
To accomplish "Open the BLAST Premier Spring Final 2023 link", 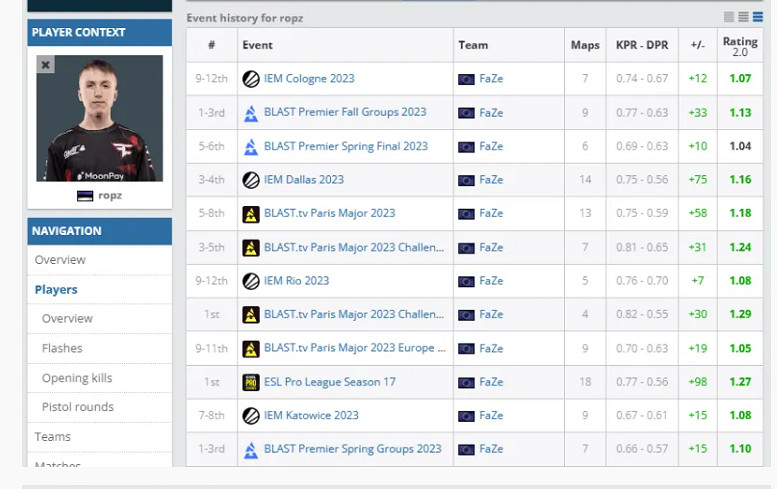I will tap(345, 146).
